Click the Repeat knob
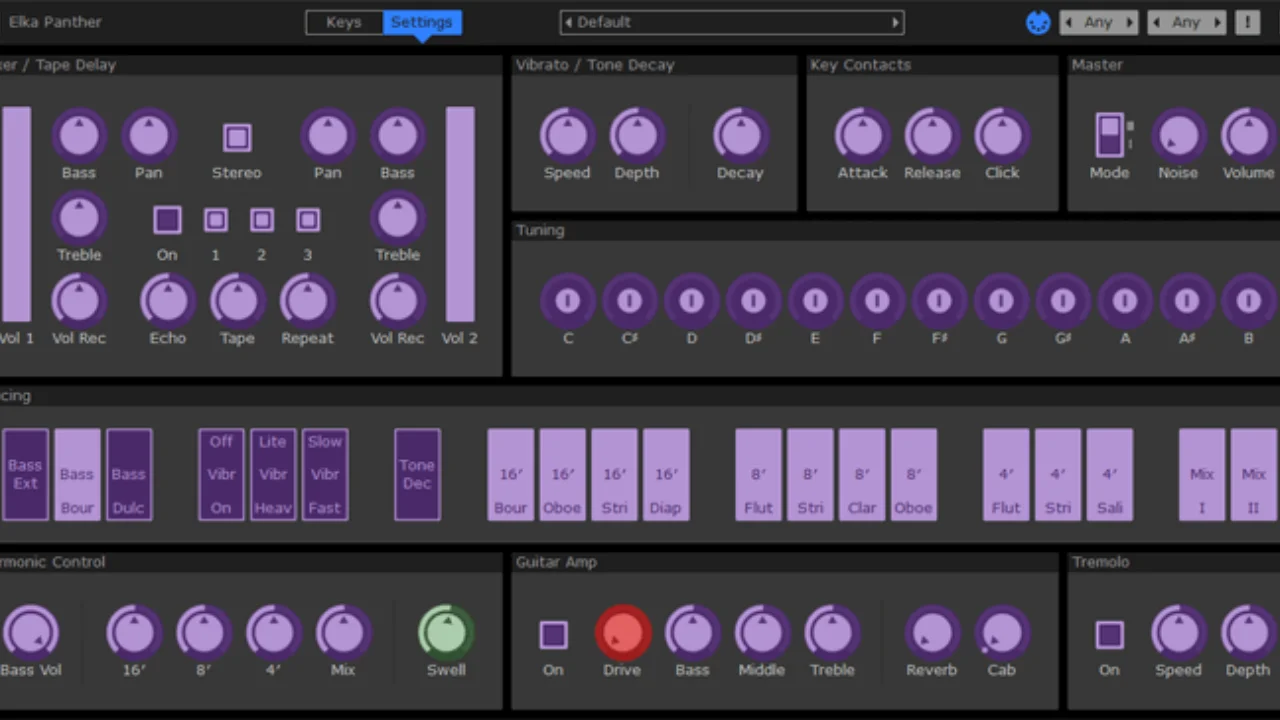Screen dimensions: 1280x720 [x=307, y=301]
